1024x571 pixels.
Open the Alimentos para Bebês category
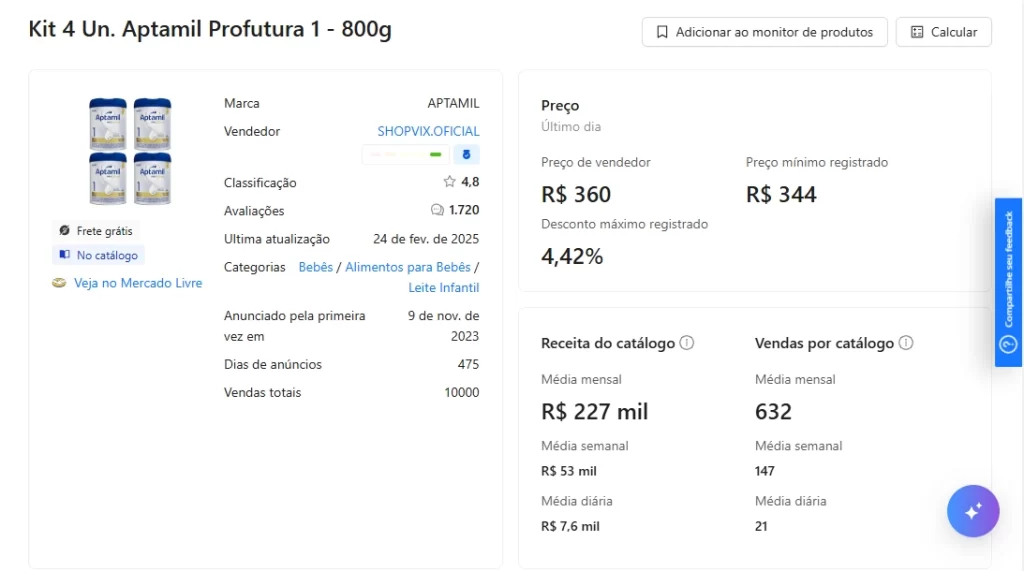(407, 267)
